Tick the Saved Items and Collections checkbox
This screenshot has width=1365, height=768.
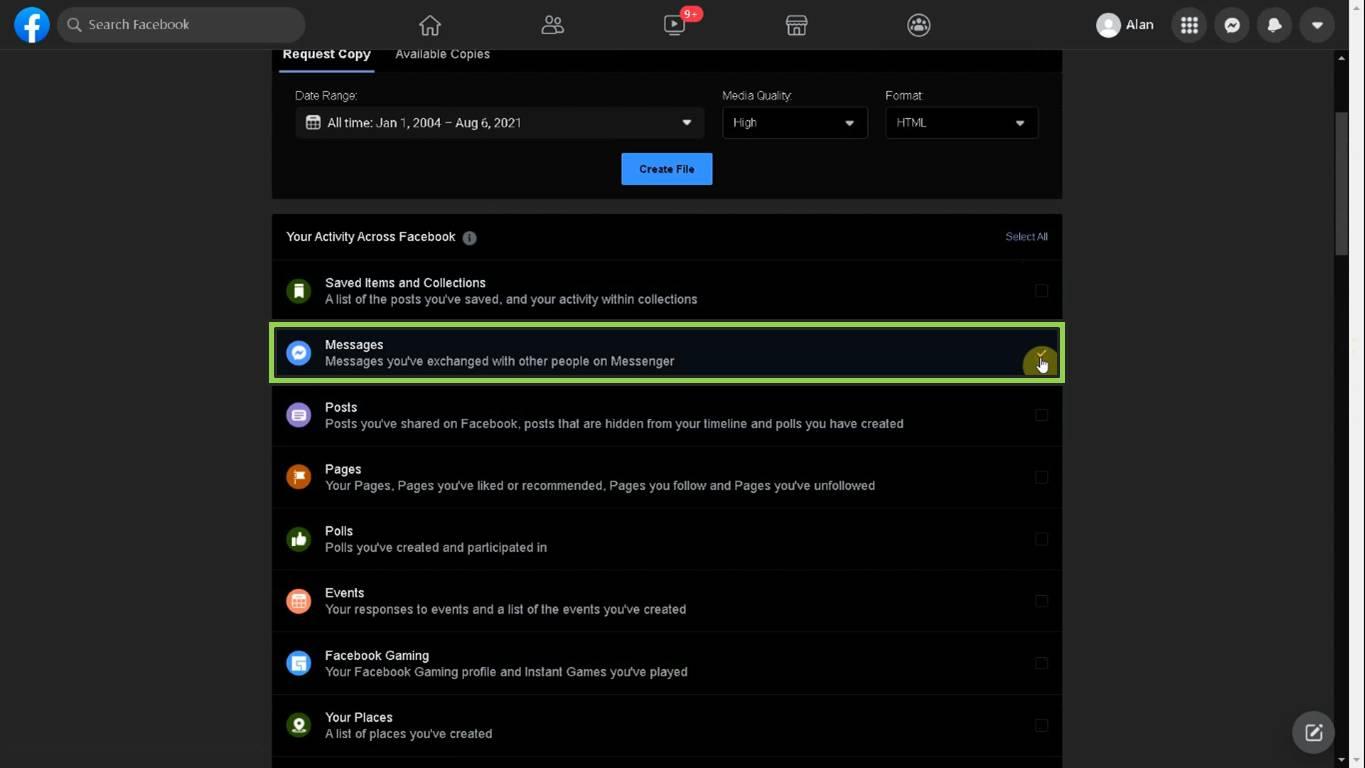(x=1041, y=291)
